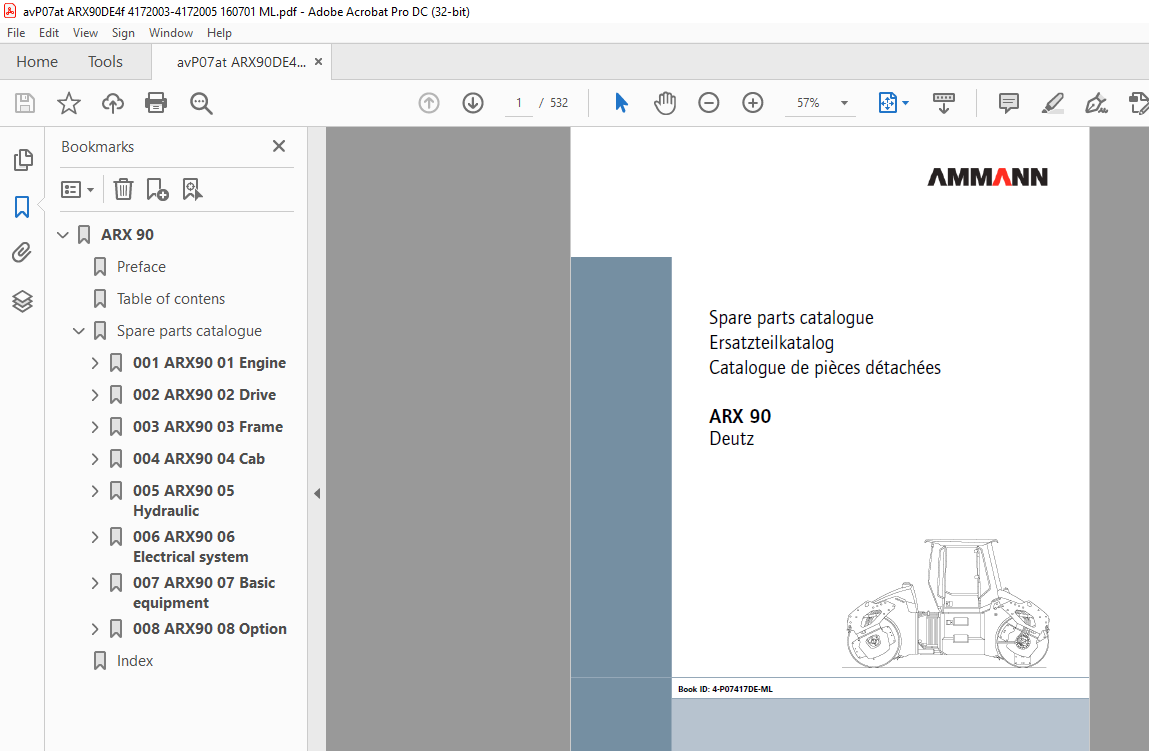Activate the Hand pan tool
The image size is (1149, 751).
[665, 103]
